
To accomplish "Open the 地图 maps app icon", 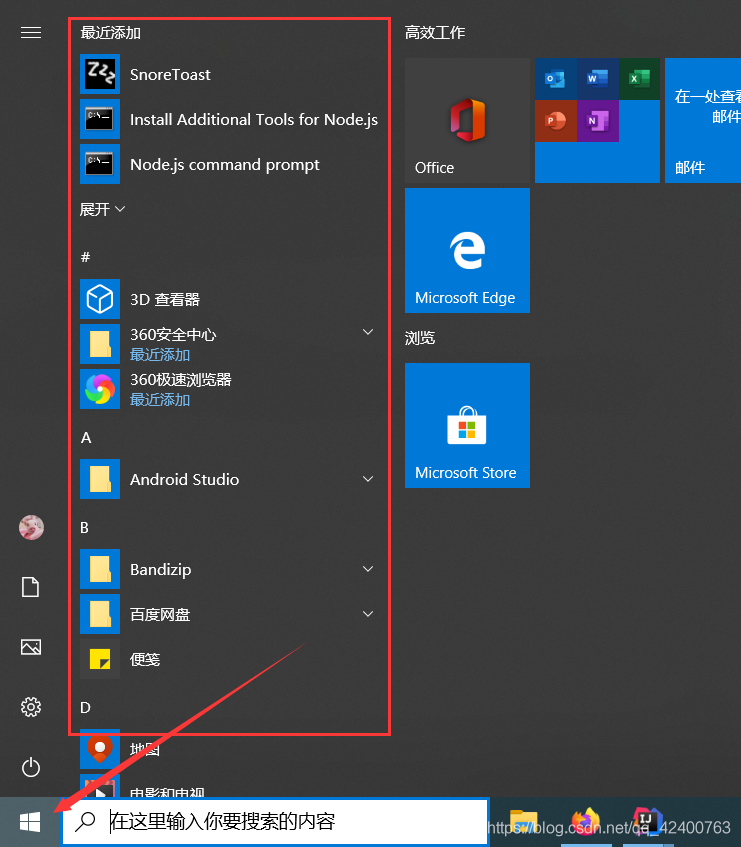I will 100,749.
